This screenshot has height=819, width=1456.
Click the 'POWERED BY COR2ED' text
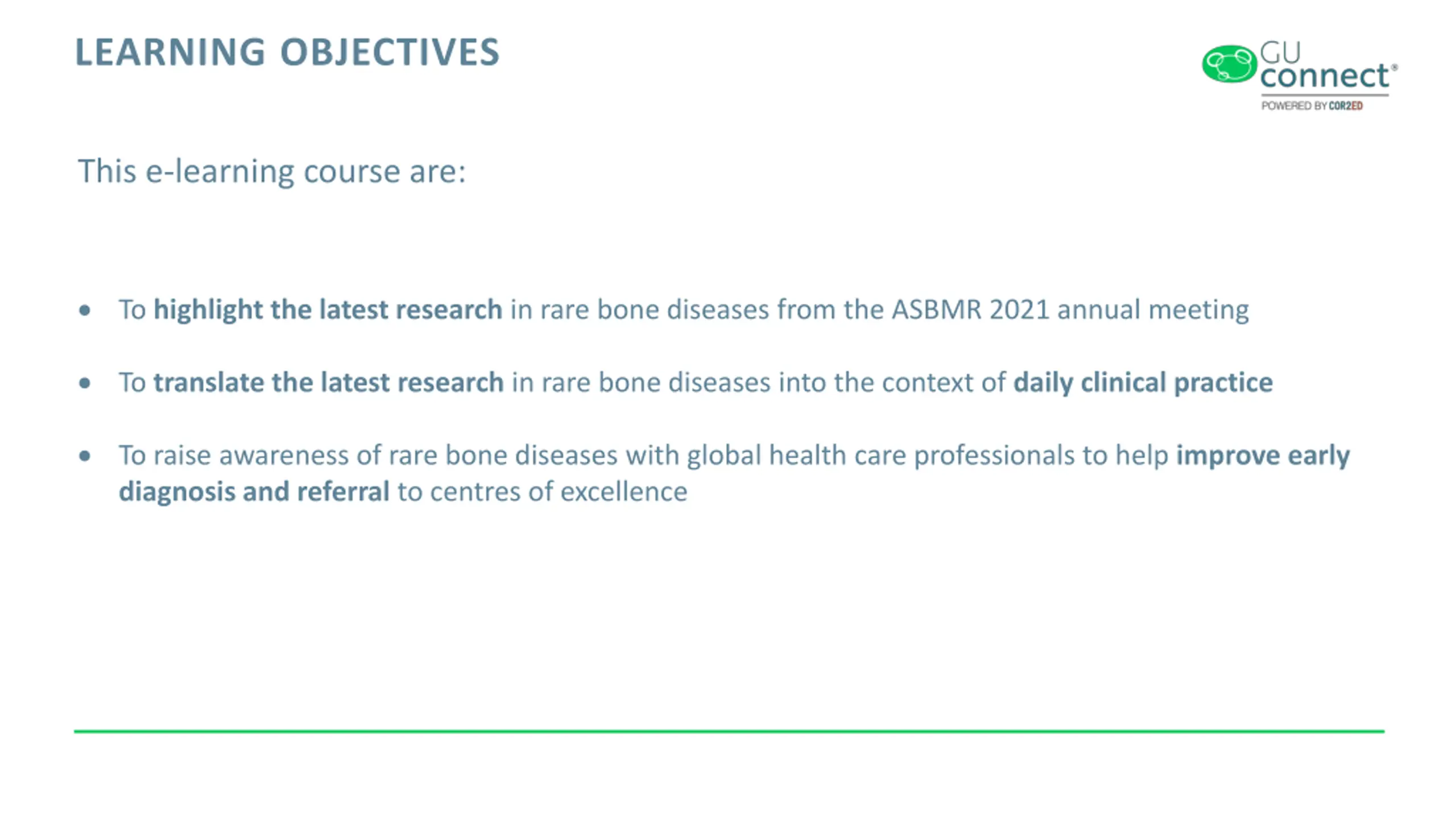[1312, 106]
